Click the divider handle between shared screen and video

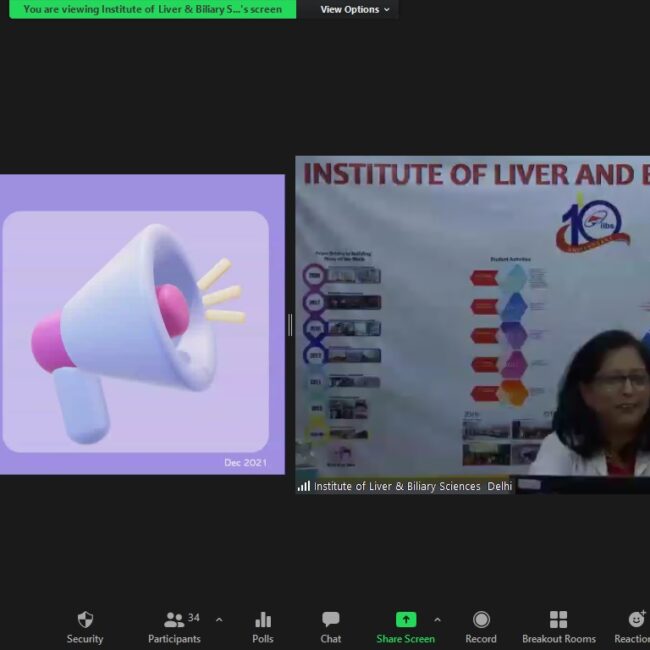(x=290, y=325)
